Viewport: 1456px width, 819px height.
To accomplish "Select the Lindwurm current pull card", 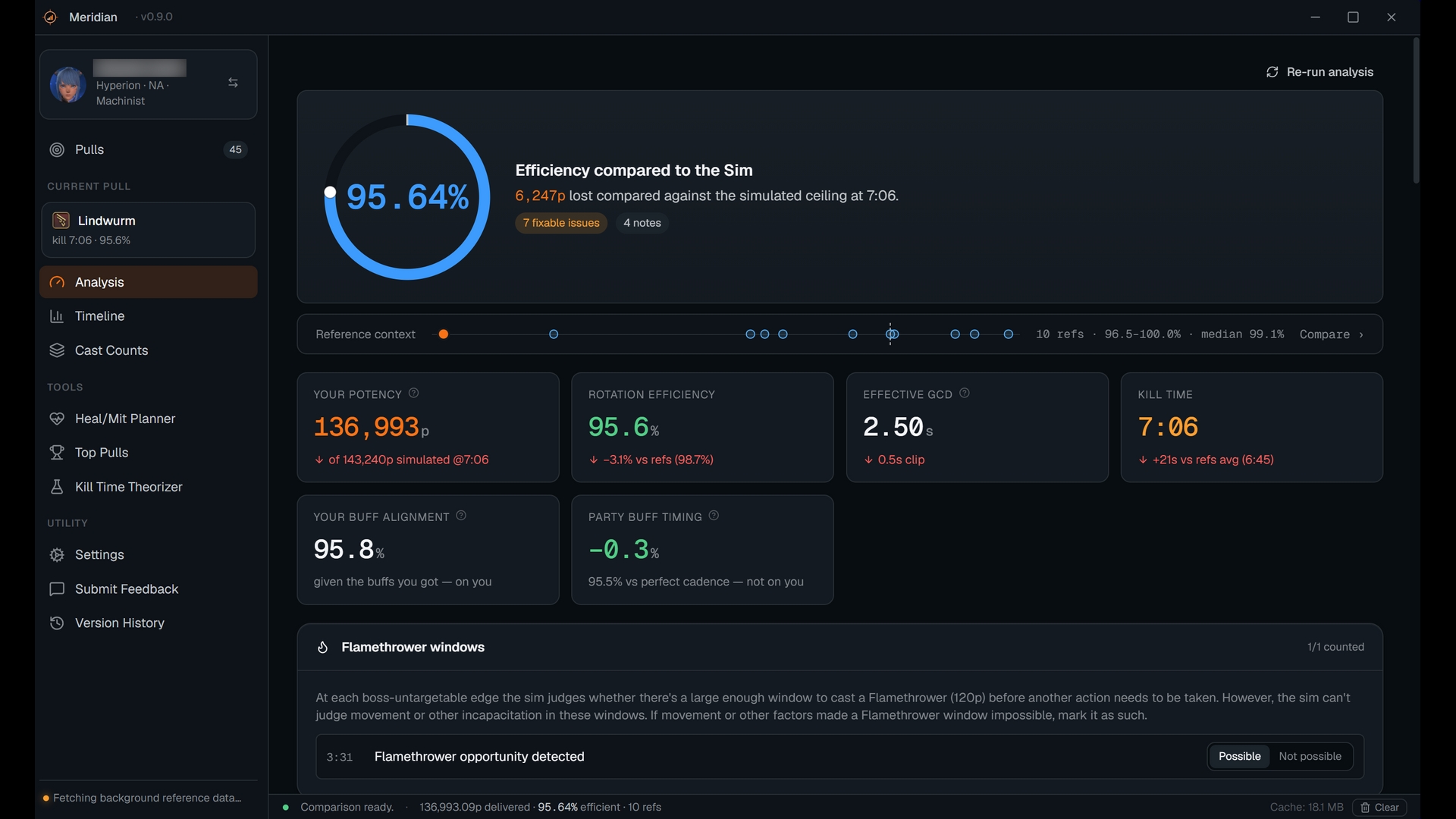I will click(148, 230).
